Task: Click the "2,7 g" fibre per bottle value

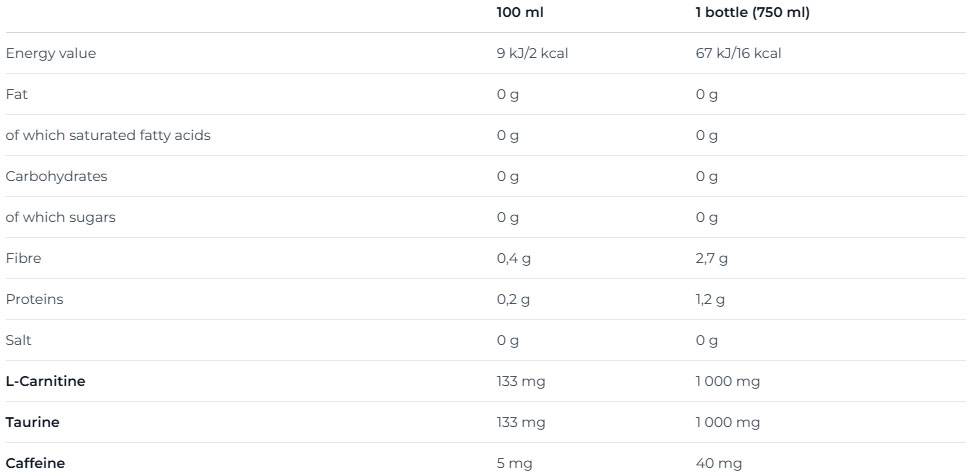Action: coord(711,259)
